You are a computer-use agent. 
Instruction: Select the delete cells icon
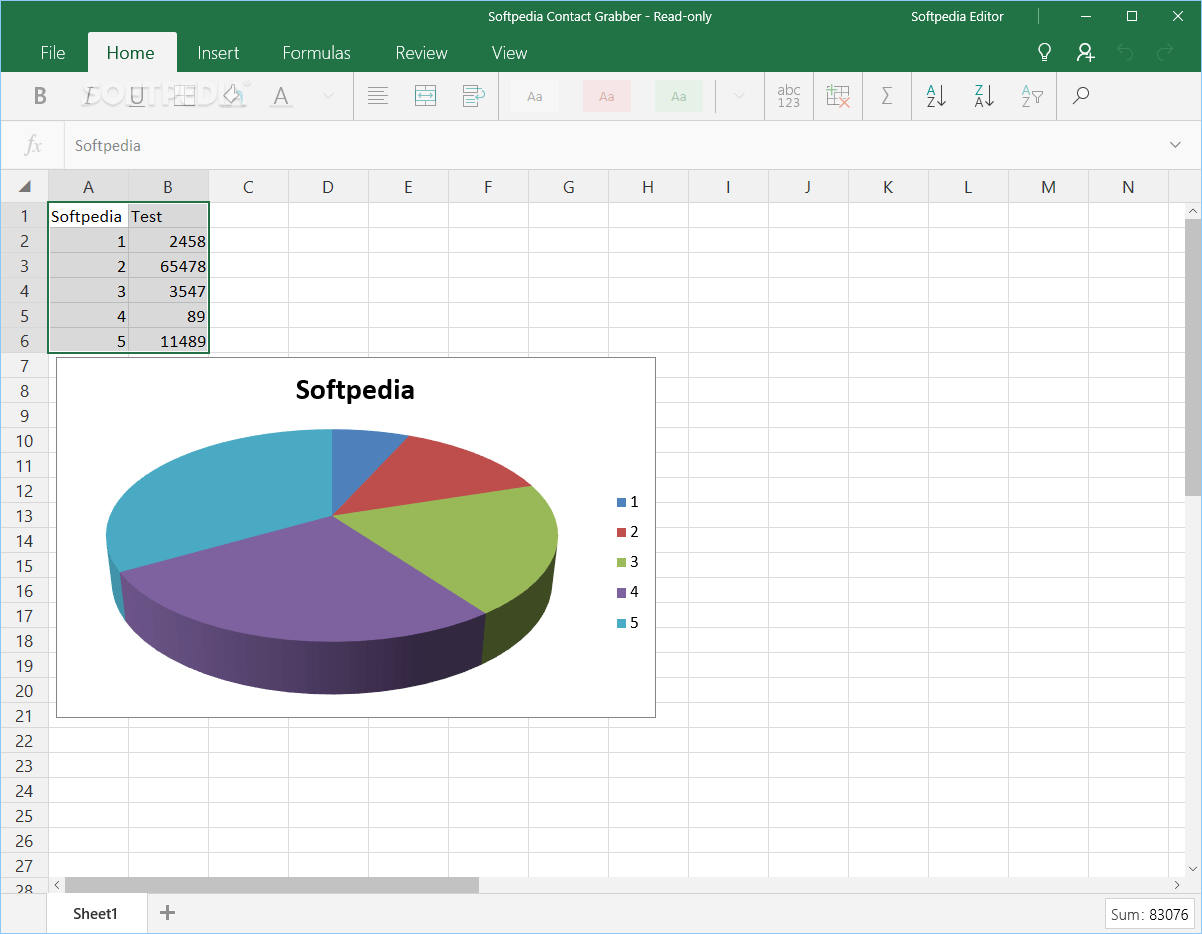click(x=837, y=96)
